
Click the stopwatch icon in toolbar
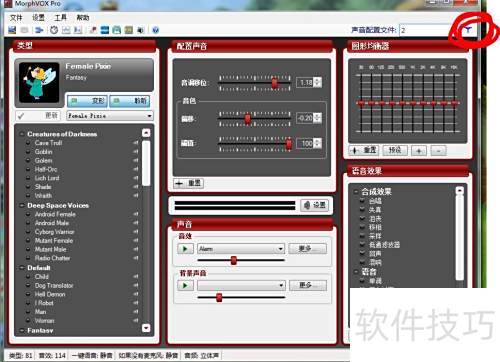(x=54, y=30)
